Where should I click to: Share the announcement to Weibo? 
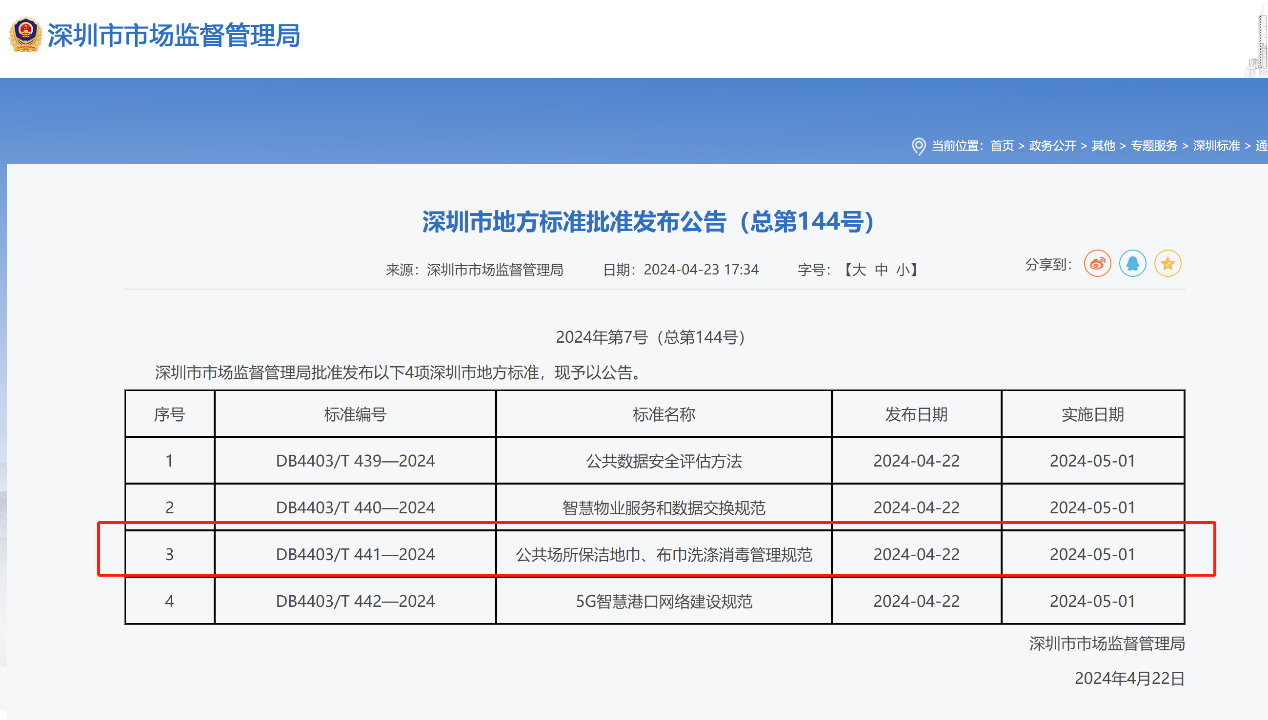[1098, 264]
